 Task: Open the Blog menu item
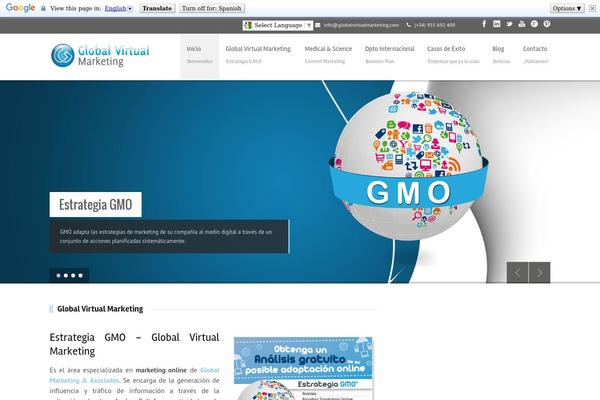501,54
